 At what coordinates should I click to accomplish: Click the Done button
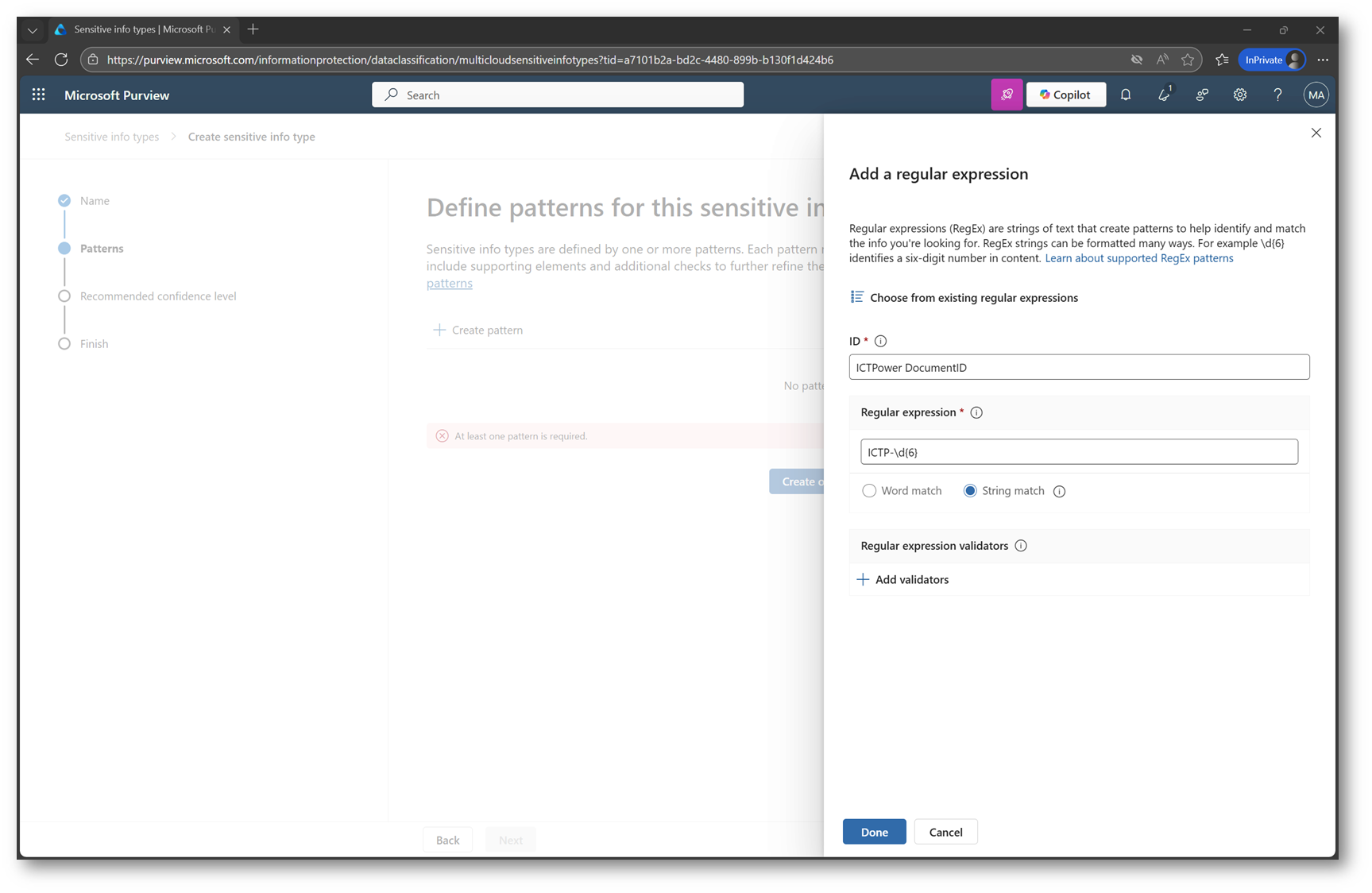874,832
